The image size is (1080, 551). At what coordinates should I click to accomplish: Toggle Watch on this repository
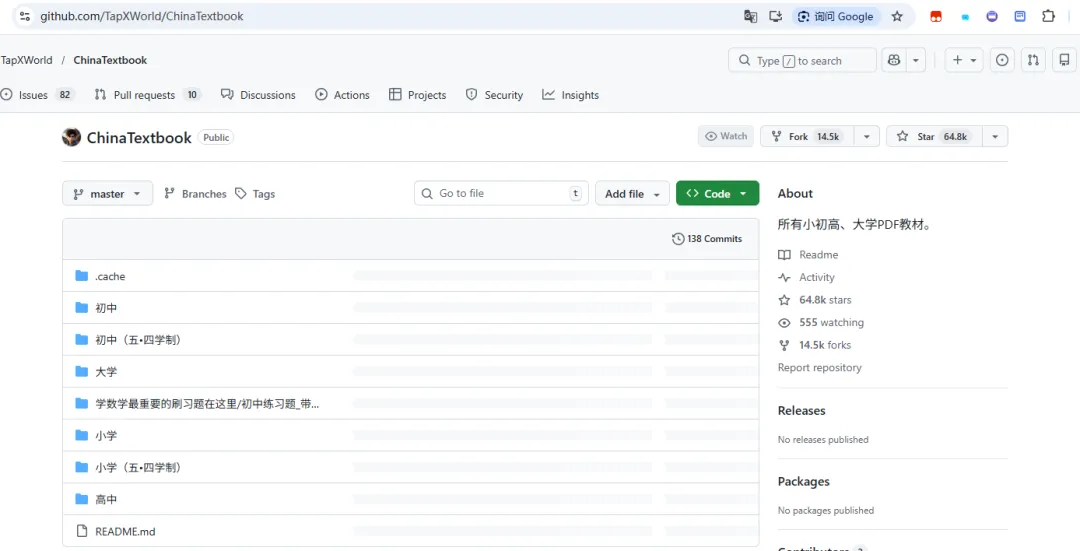(x=727, y=136)
